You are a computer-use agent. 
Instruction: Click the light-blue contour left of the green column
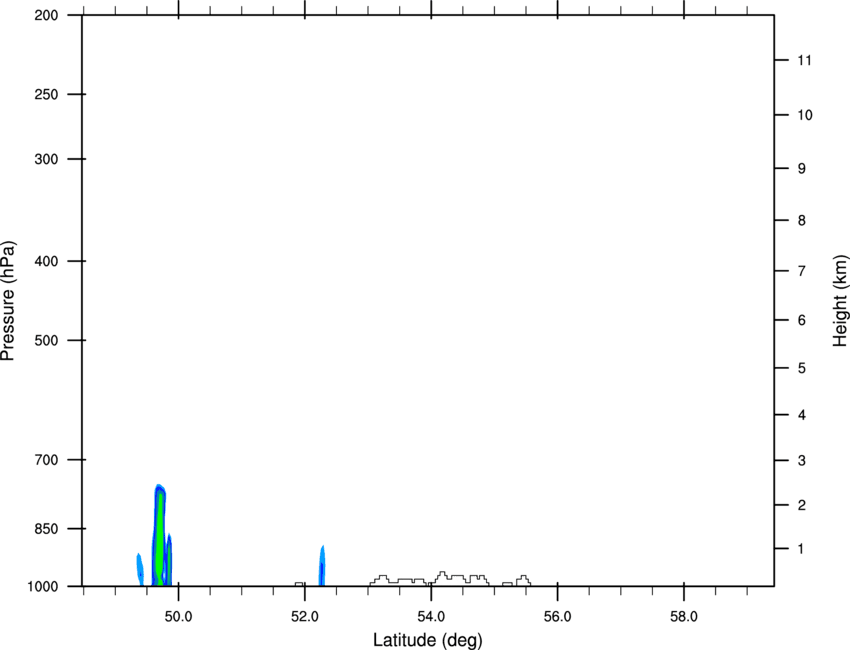tap(140, 569)
